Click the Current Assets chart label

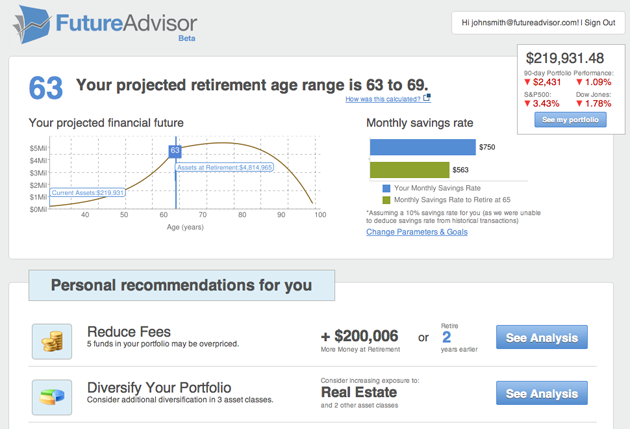[87, 192]
